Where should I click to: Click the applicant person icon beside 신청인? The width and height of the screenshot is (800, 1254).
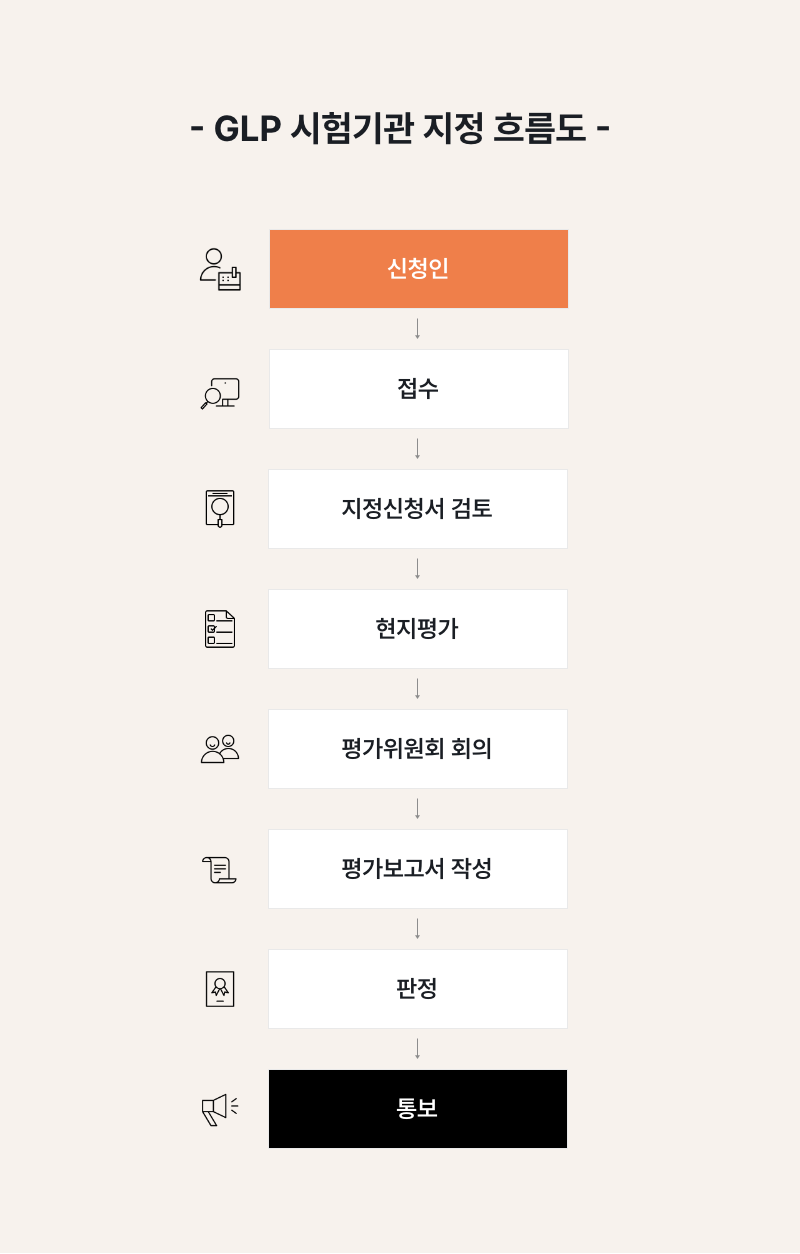(x=220, y=269)
